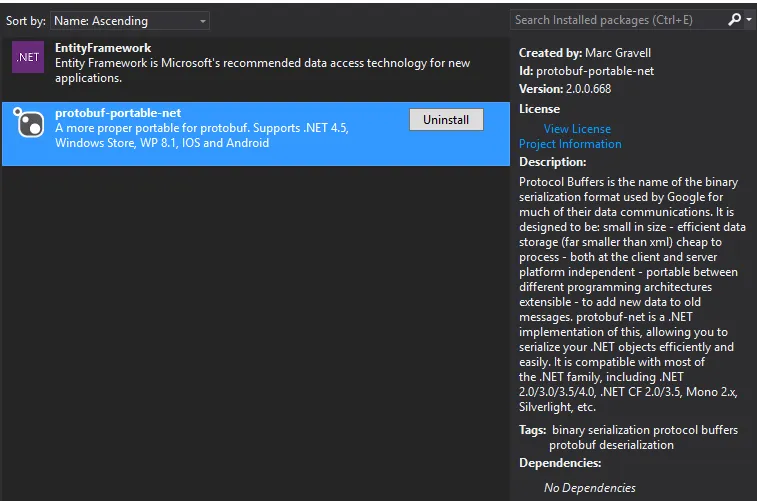Screen dimensions: 757x501
Task: Click the search magnifier icon
Action: [734, 20]
